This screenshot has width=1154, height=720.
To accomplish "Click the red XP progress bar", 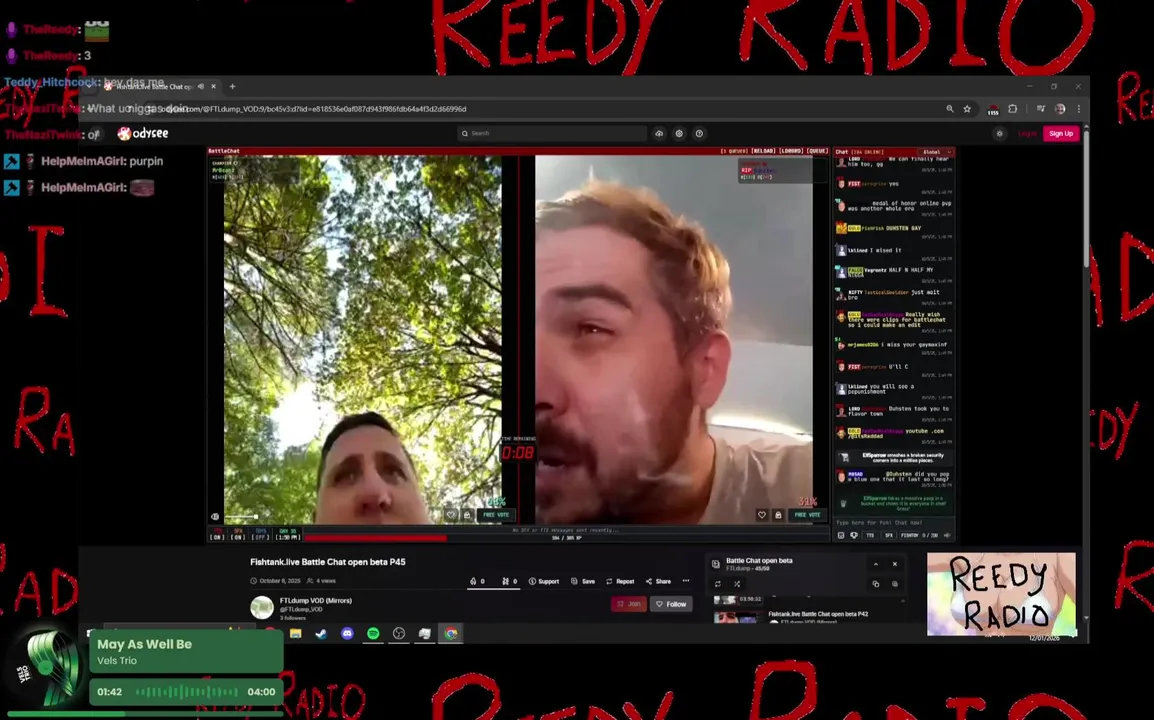I will pos(376,537).
